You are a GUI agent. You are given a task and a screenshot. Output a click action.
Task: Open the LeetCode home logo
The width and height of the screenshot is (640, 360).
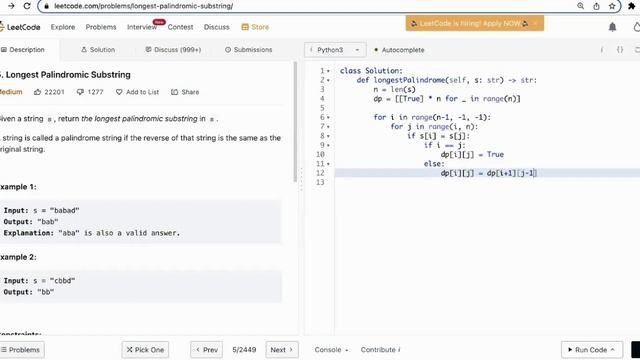pyautogui.click(x=20, y=27)
